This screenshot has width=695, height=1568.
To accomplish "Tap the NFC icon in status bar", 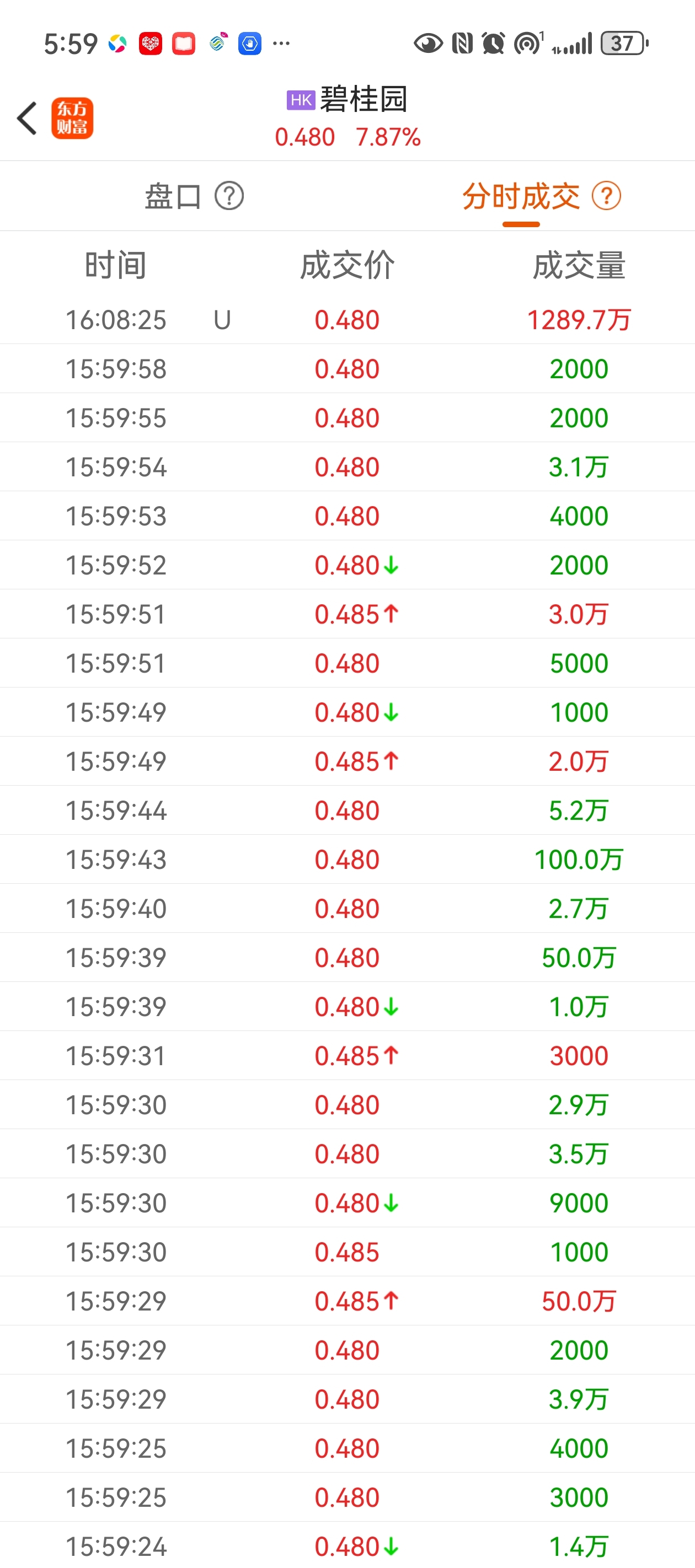I will tap(462, 43).
